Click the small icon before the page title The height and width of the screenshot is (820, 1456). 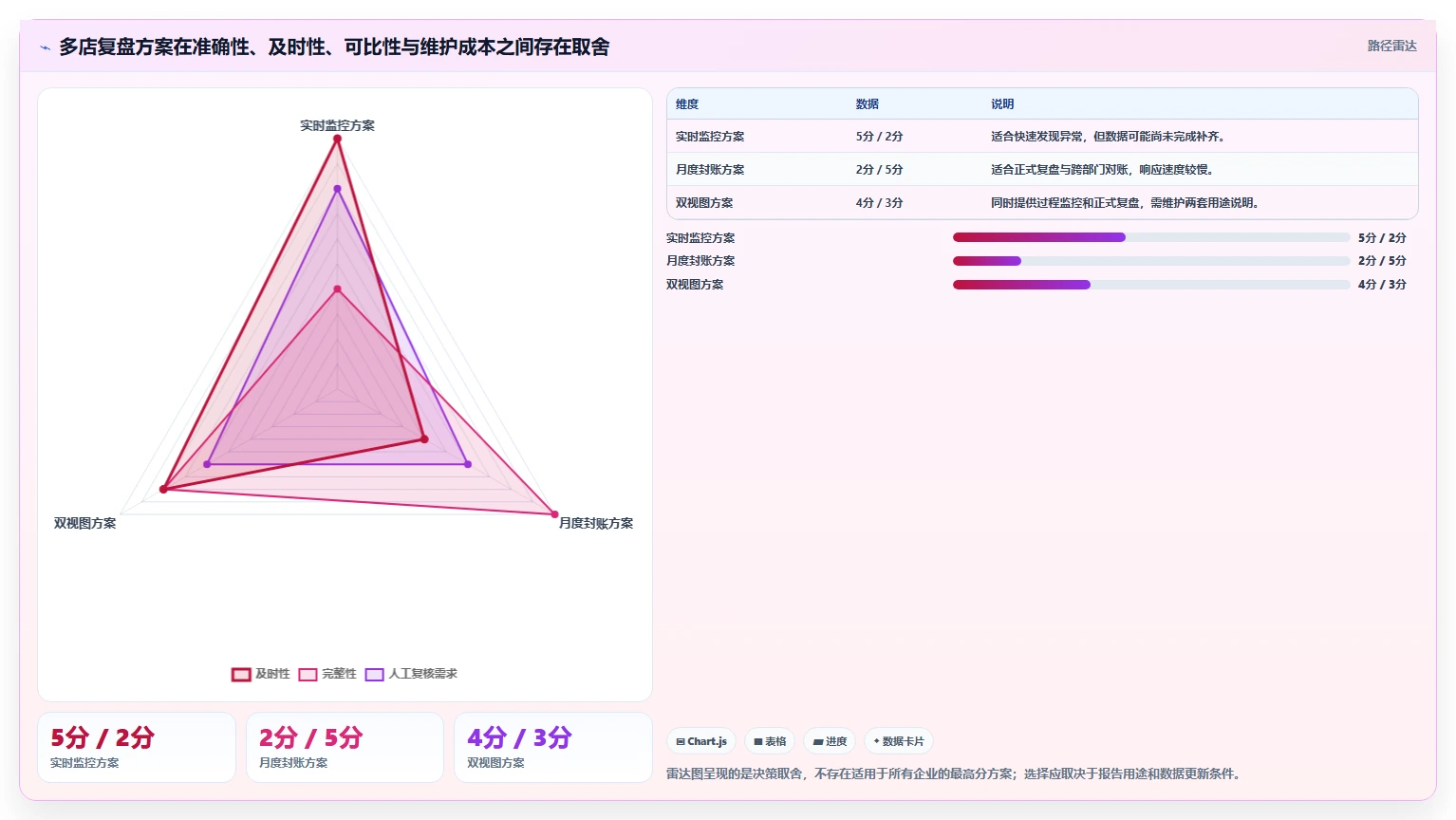point(45,47)
